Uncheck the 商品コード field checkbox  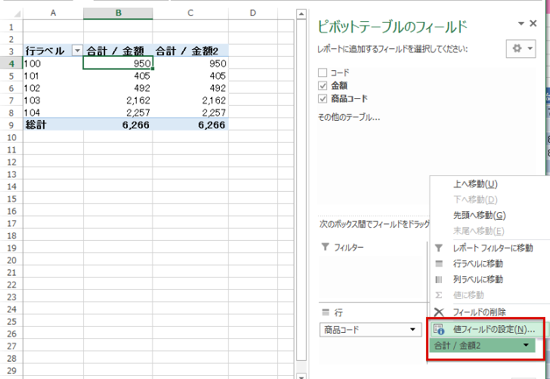tap(322, 99)
